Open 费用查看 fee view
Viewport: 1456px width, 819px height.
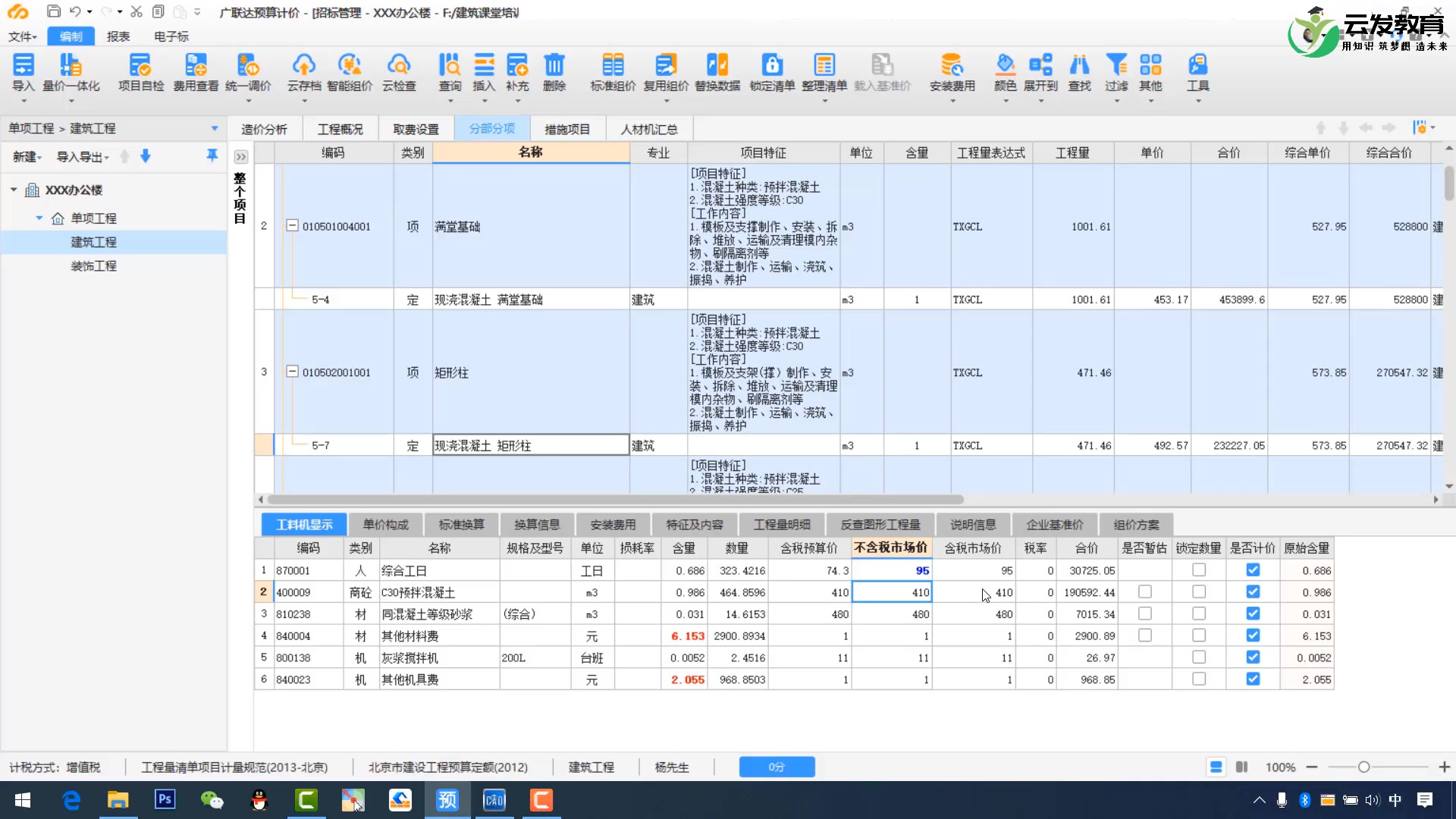(x=196, y=73)
